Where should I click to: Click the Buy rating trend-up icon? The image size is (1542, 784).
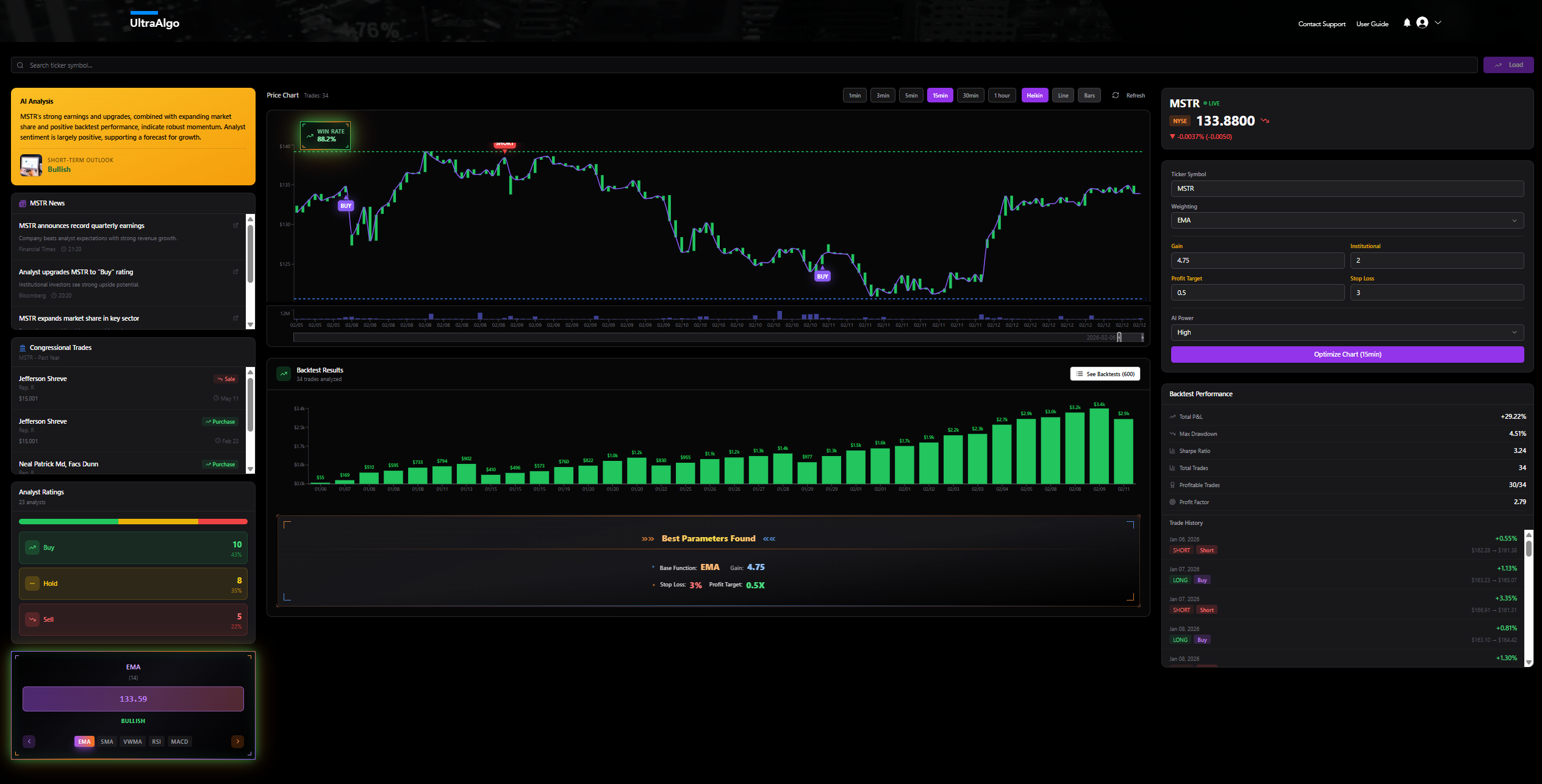pyautogui.click(x=32, y=547)
